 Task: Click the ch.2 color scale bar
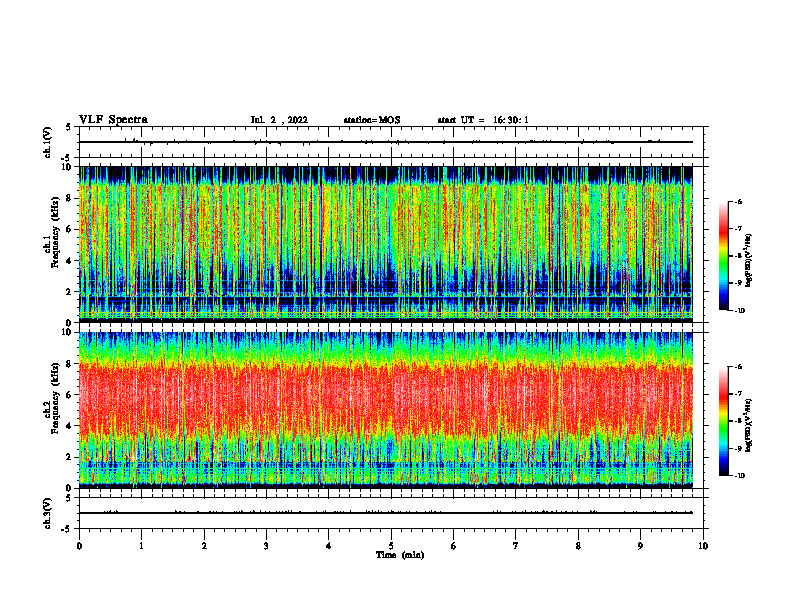pos(723,421)
